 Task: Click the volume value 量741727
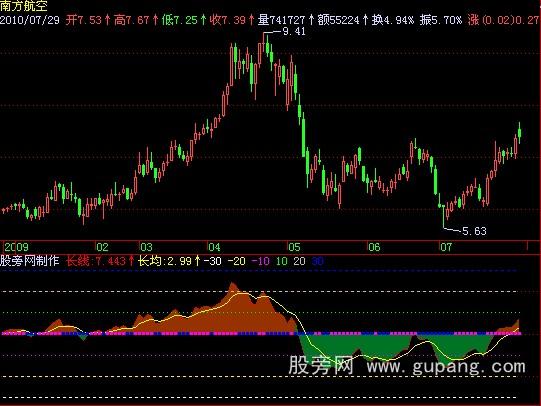click(282, 20)
